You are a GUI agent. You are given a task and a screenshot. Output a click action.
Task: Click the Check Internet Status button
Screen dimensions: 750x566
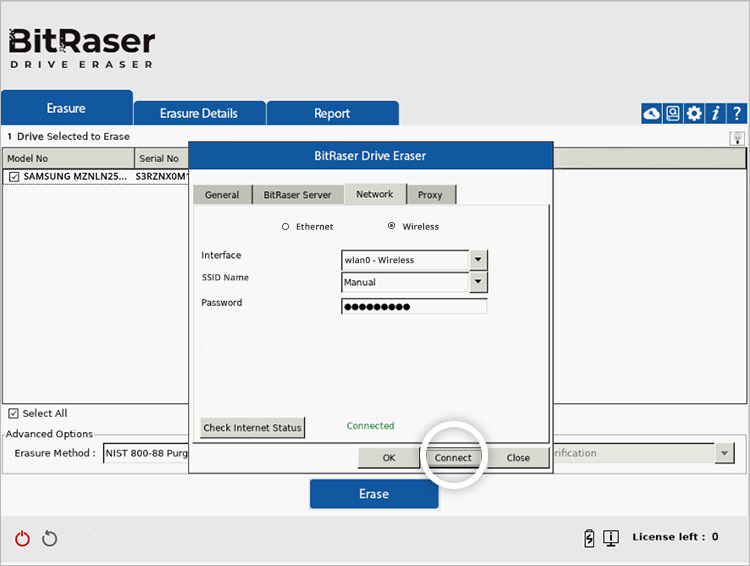click(x=253, y=427)
